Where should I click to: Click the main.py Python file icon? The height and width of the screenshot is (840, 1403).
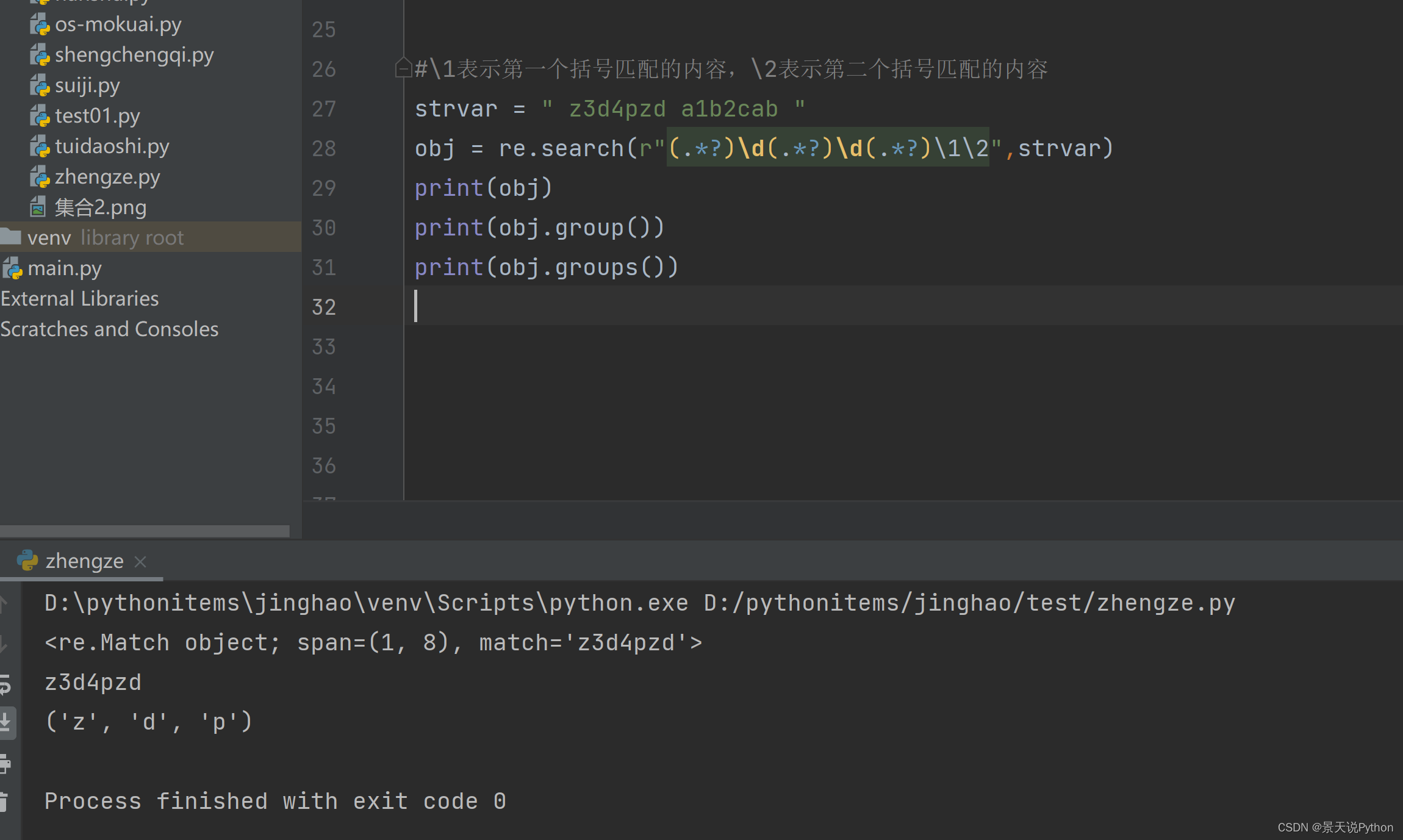click(12, 268)
